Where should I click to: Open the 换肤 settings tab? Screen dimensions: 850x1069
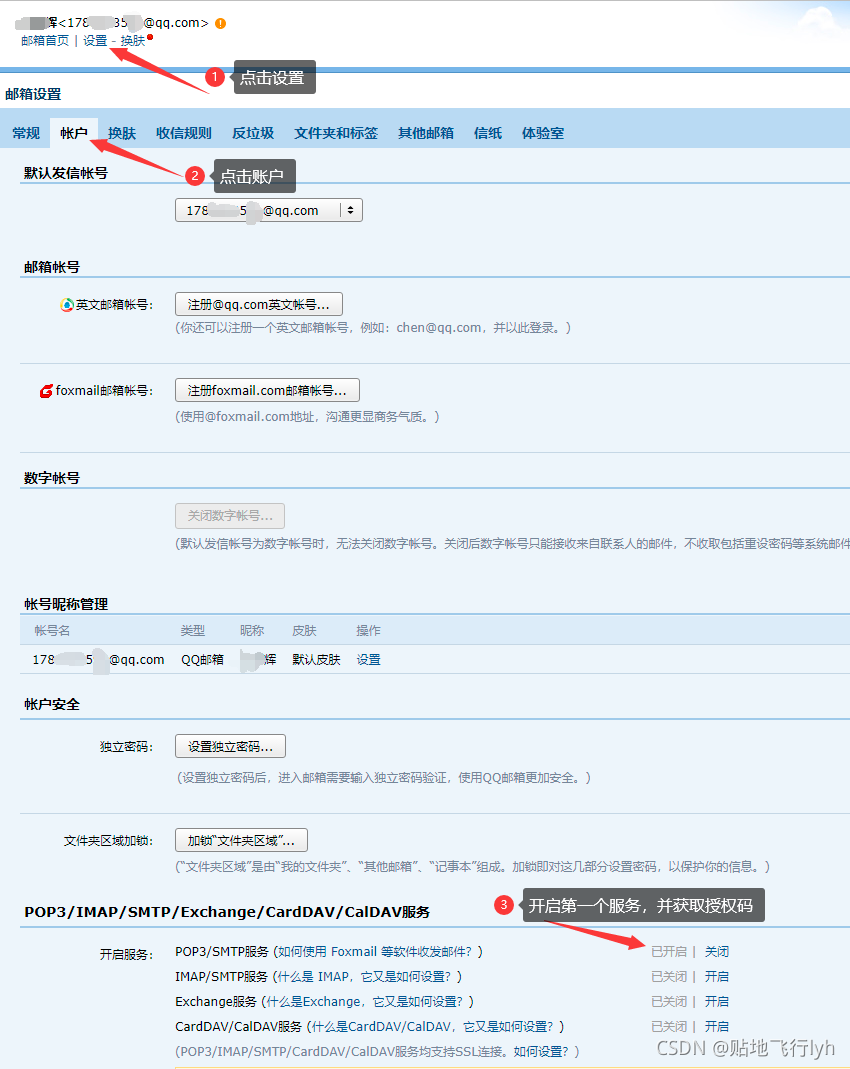tap(122, 133)
